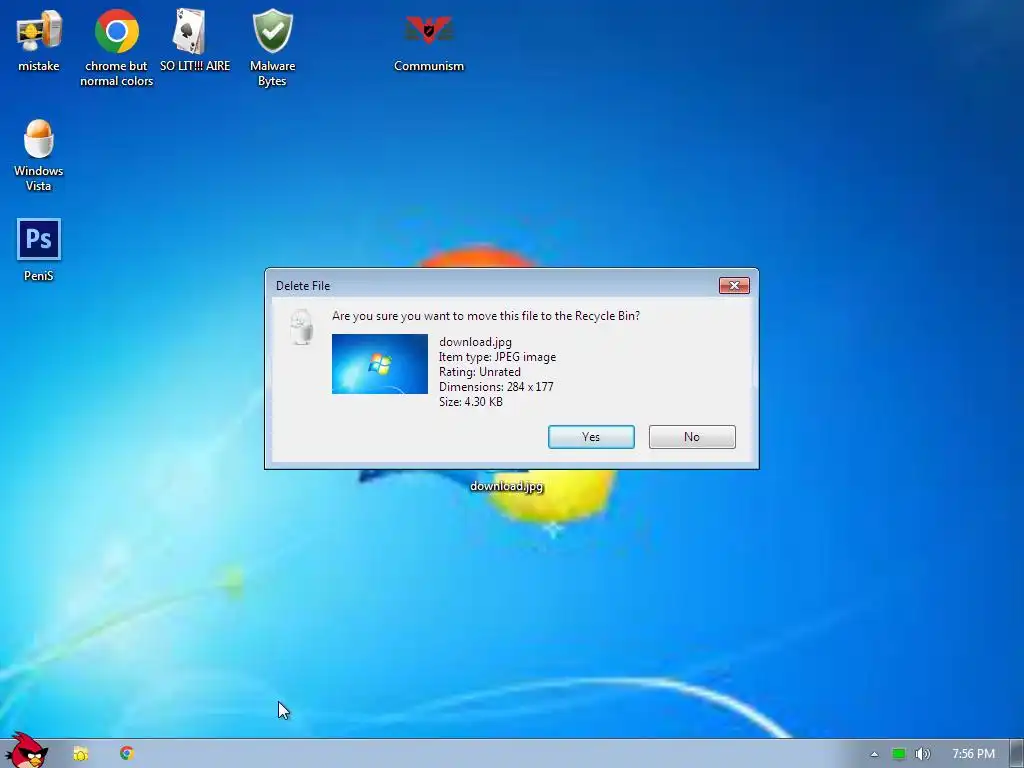Click the 'download.jpg' file name in dialog

point(475,342)
